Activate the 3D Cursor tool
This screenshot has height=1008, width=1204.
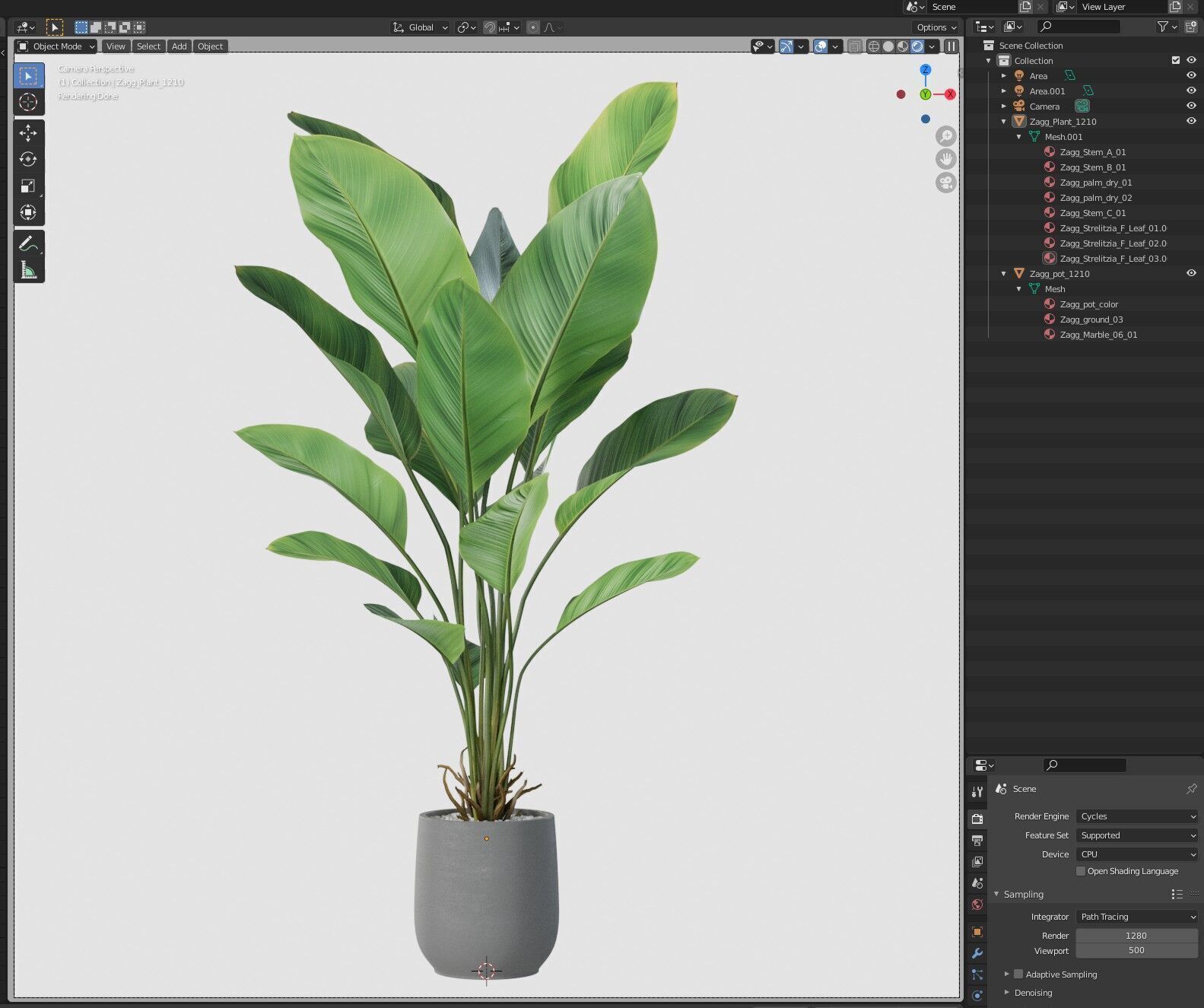[x=28, y=102]
